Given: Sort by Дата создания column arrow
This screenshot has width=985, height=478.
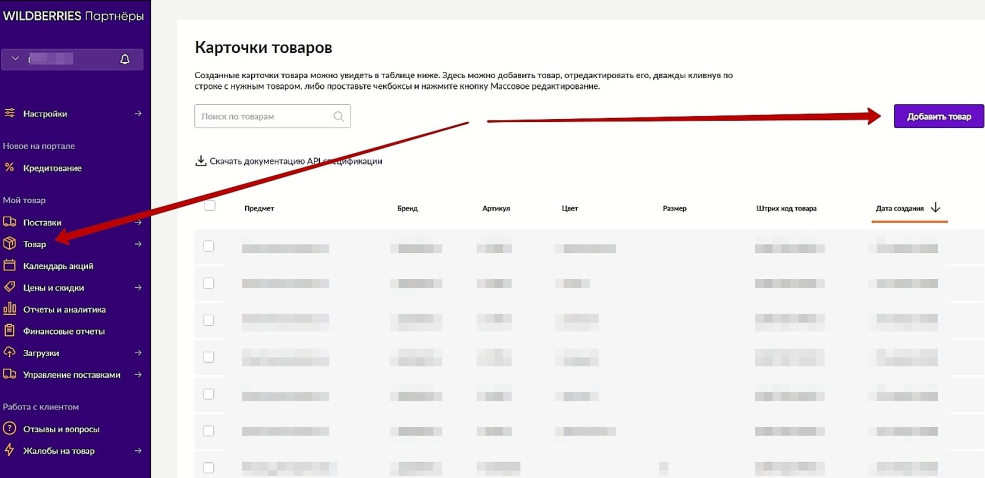Looking at the screenshot, I should [936, 208].
